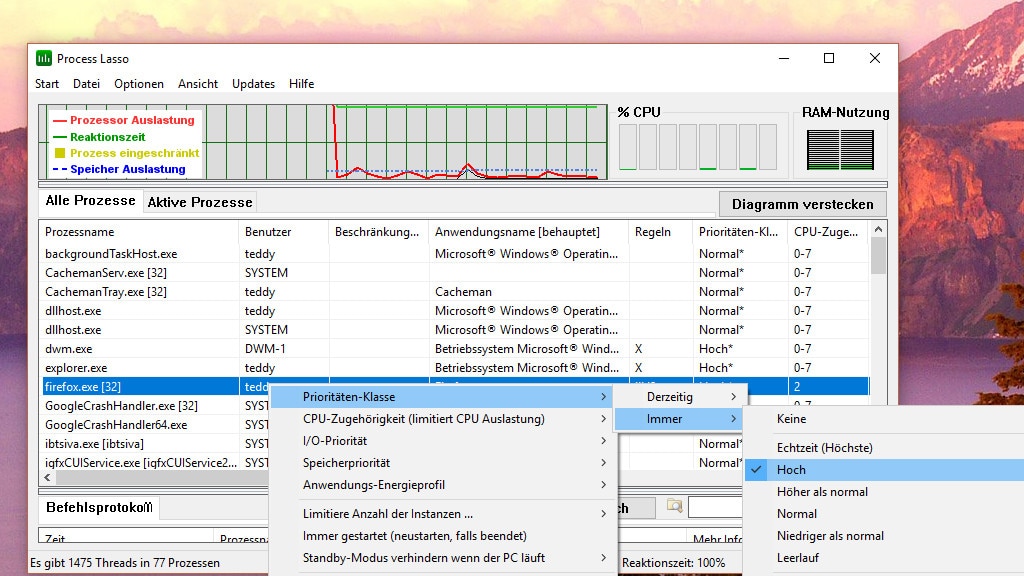1024x576 pixels.
Task: Expand CPU-Zugehörigkeit (limitiert CPU Auslastung) submenu
Action: pyautogui.click(x=443, y=419)
